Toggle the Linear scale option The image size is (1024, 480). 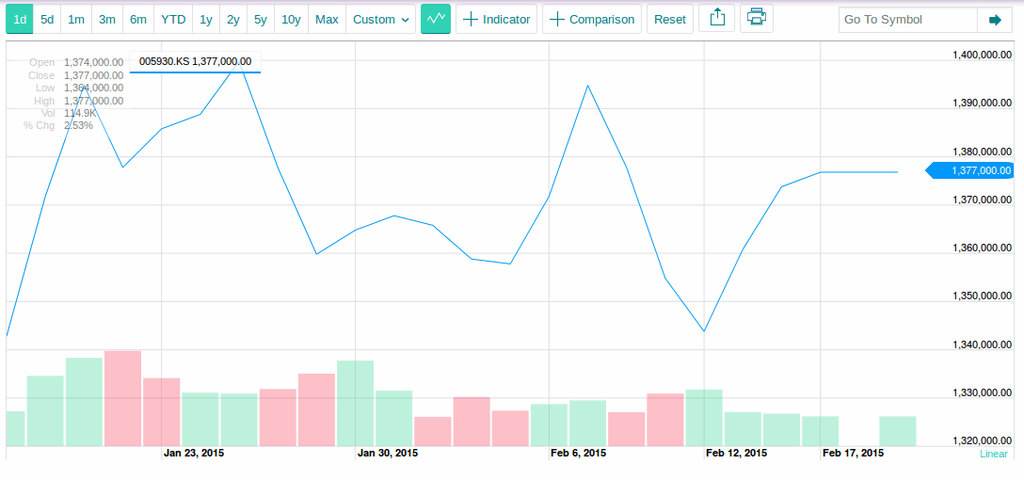pyautogui.click(x=993, y=454)
